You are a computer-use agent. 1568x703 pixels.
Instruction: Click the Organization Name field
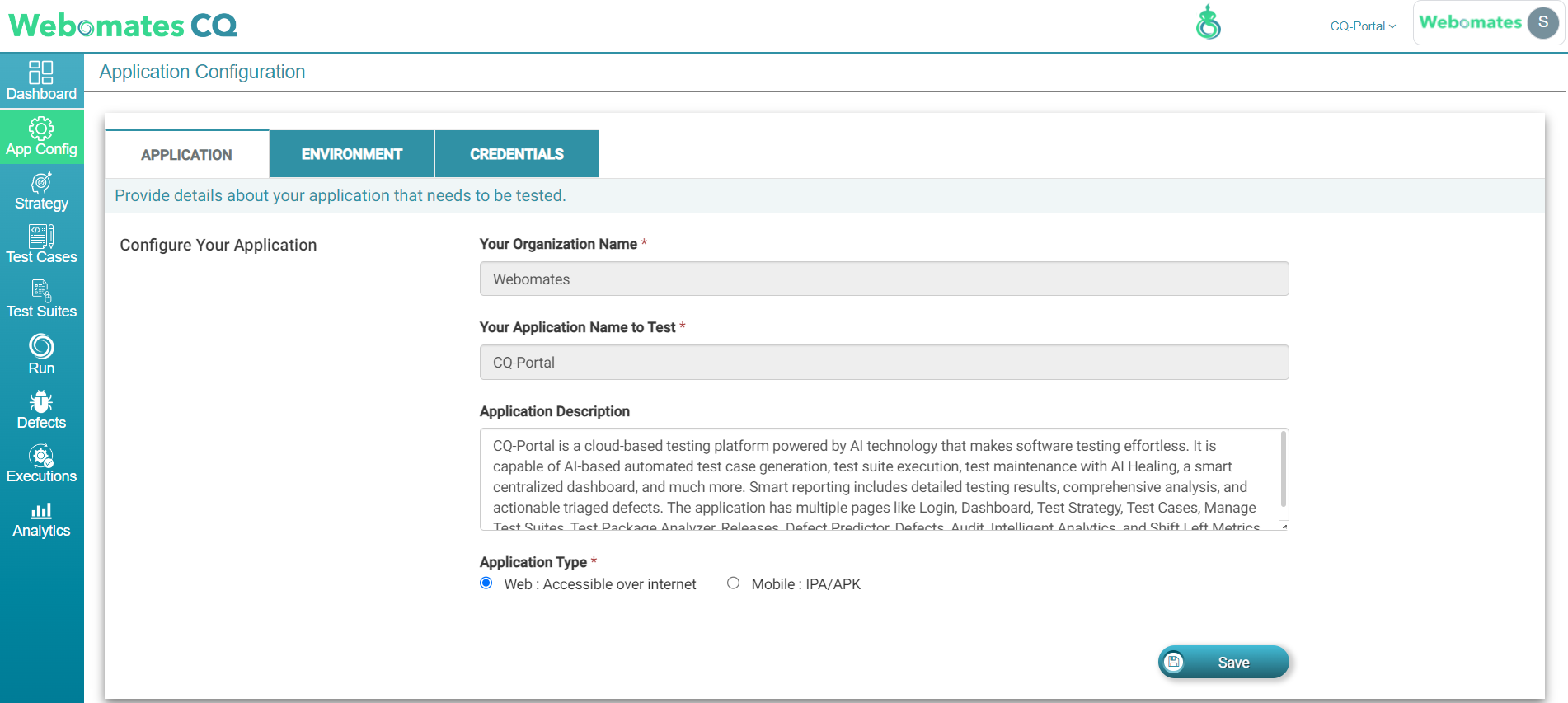point(884,279)
